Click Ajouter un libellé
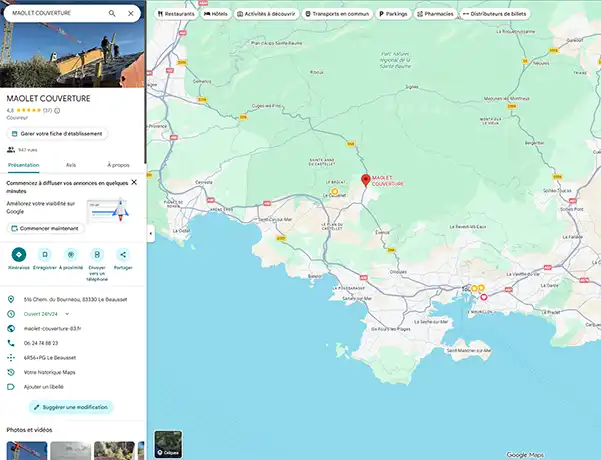Screen dimensions: 601x460 pyautogui.click(x=44, y=387)
